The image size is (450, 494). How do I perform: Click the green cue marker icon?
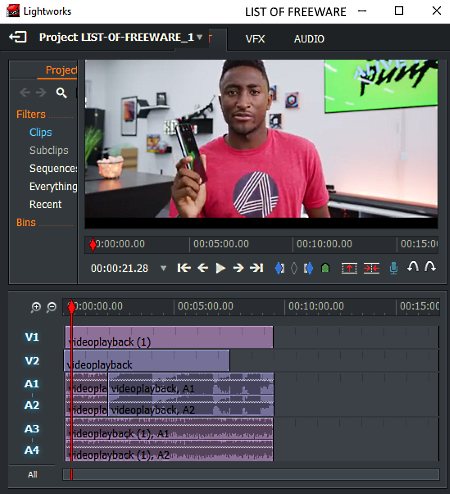click(325, 268)
